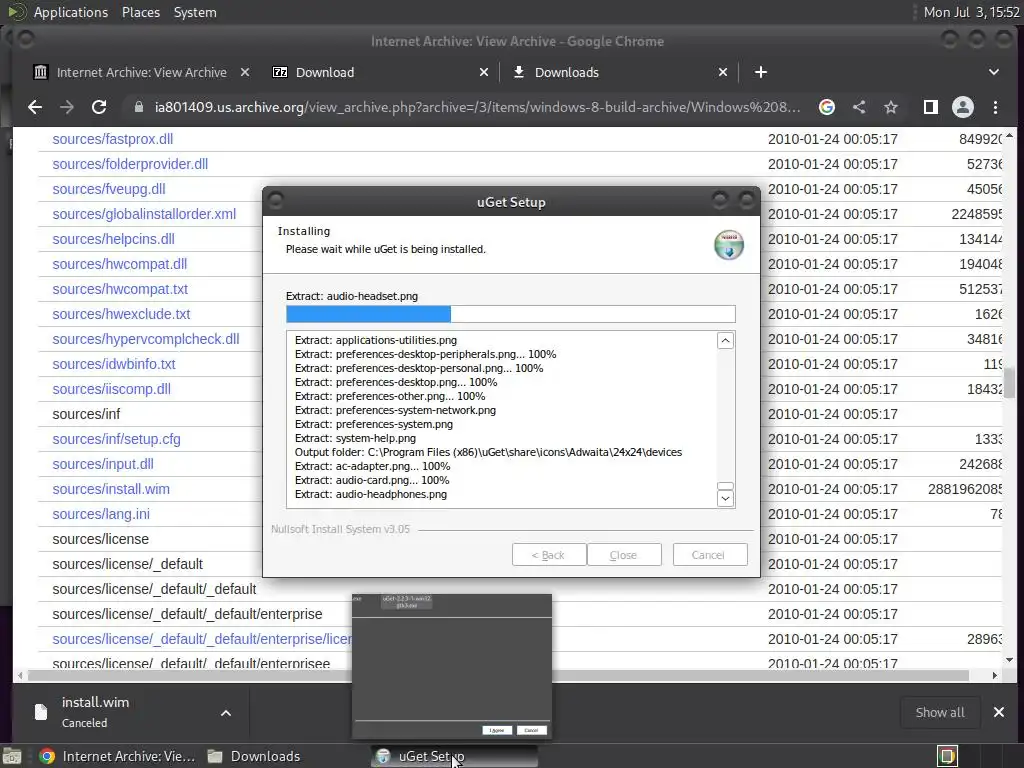Viewport: 1024px width, 768px height.
Task: Open sources/hwcompat.dll link
Action: pos(120,264)
